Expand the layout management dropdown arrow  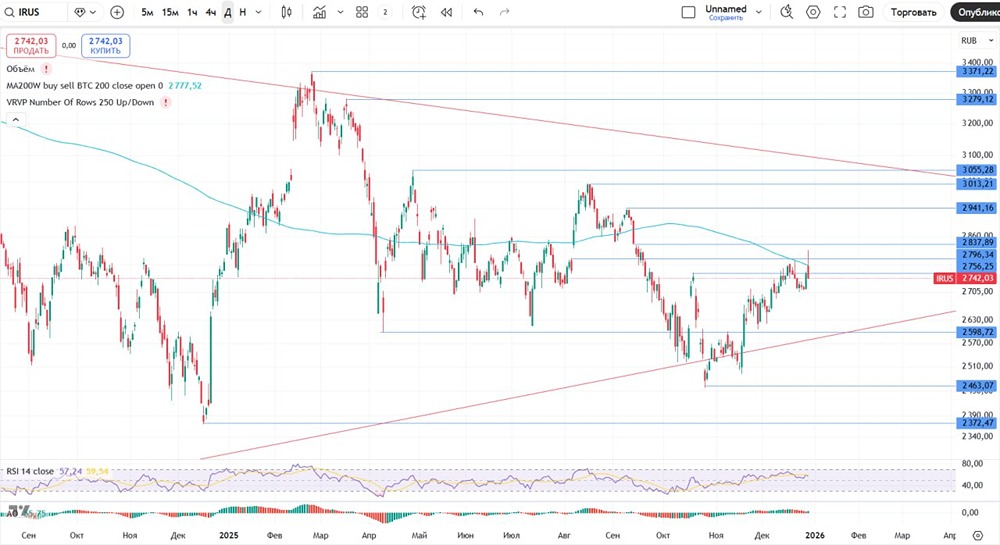(x=759, y=12)
